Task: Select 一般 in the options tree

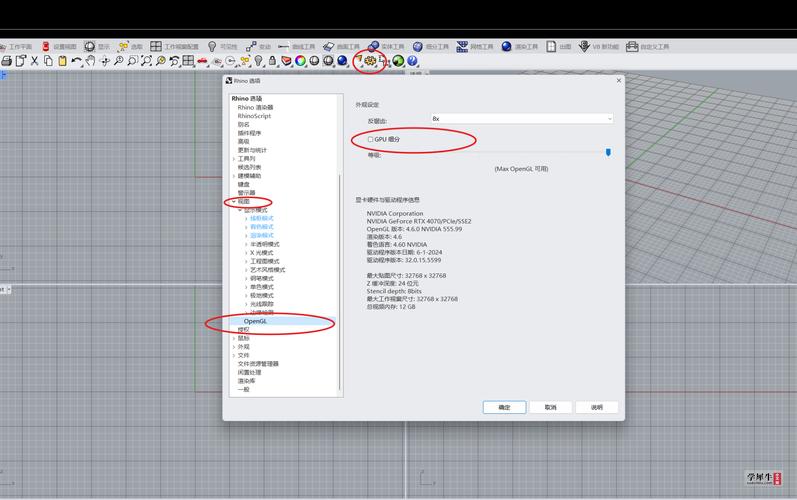Action: 243,389
